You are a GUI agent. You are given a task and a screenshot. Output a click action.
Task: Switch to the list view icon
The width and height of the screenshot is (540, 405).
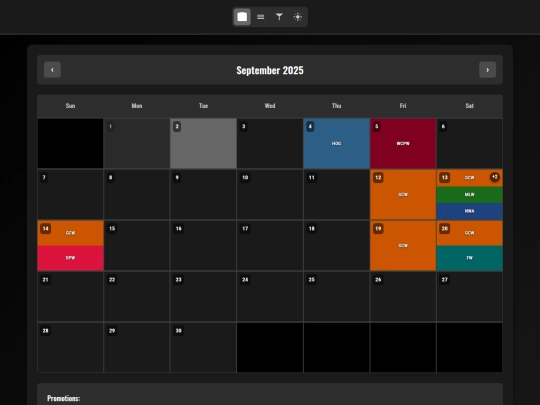[261, 17]
